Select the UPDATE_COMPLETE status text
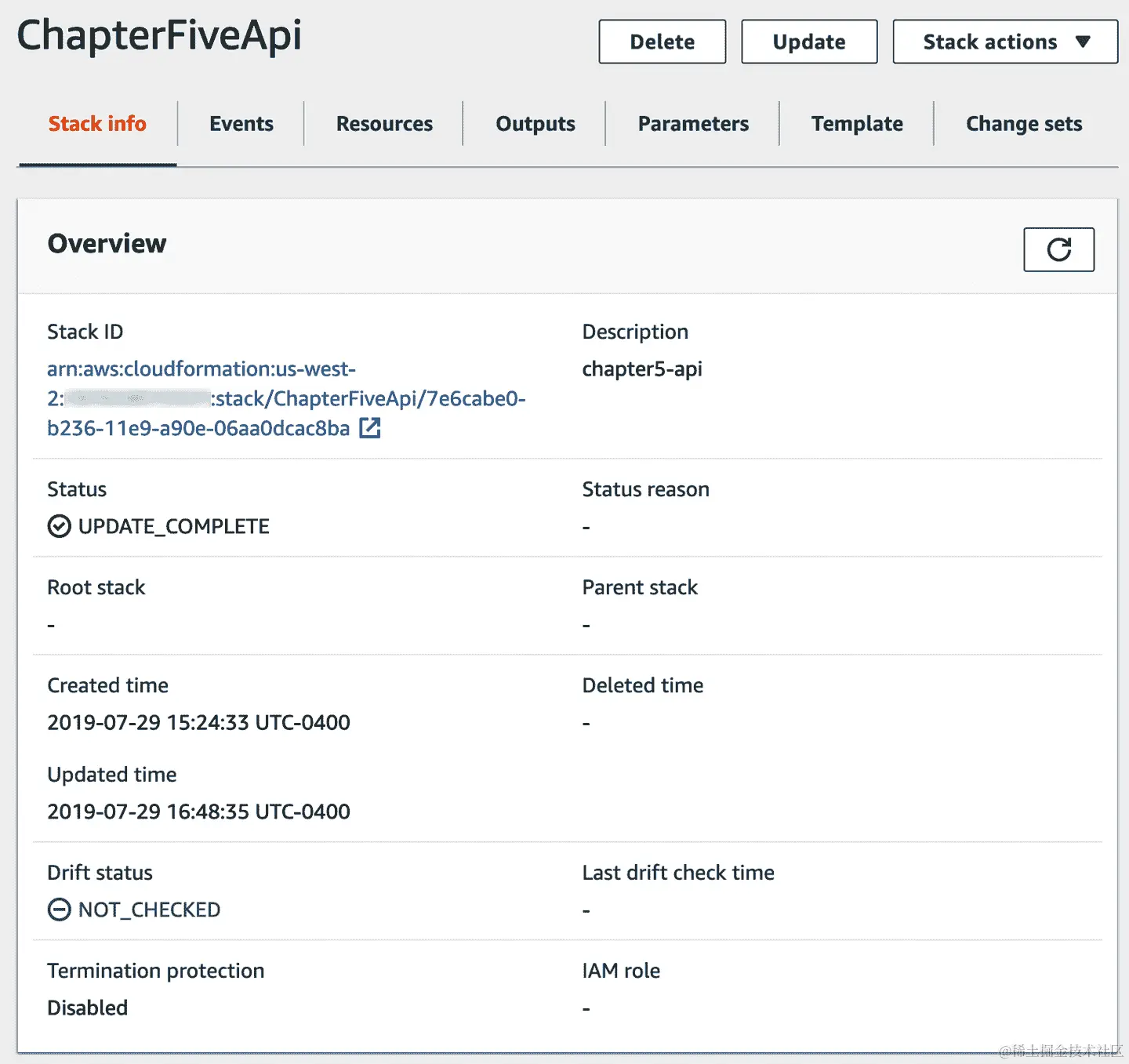1129x1064 pixels. tap(173, 526)
